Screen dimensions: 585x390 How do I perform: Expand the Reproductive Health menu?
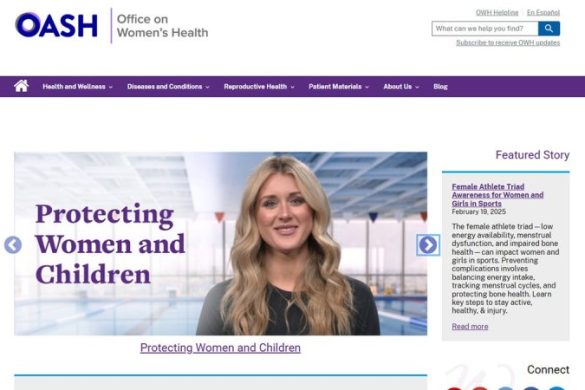259,87
